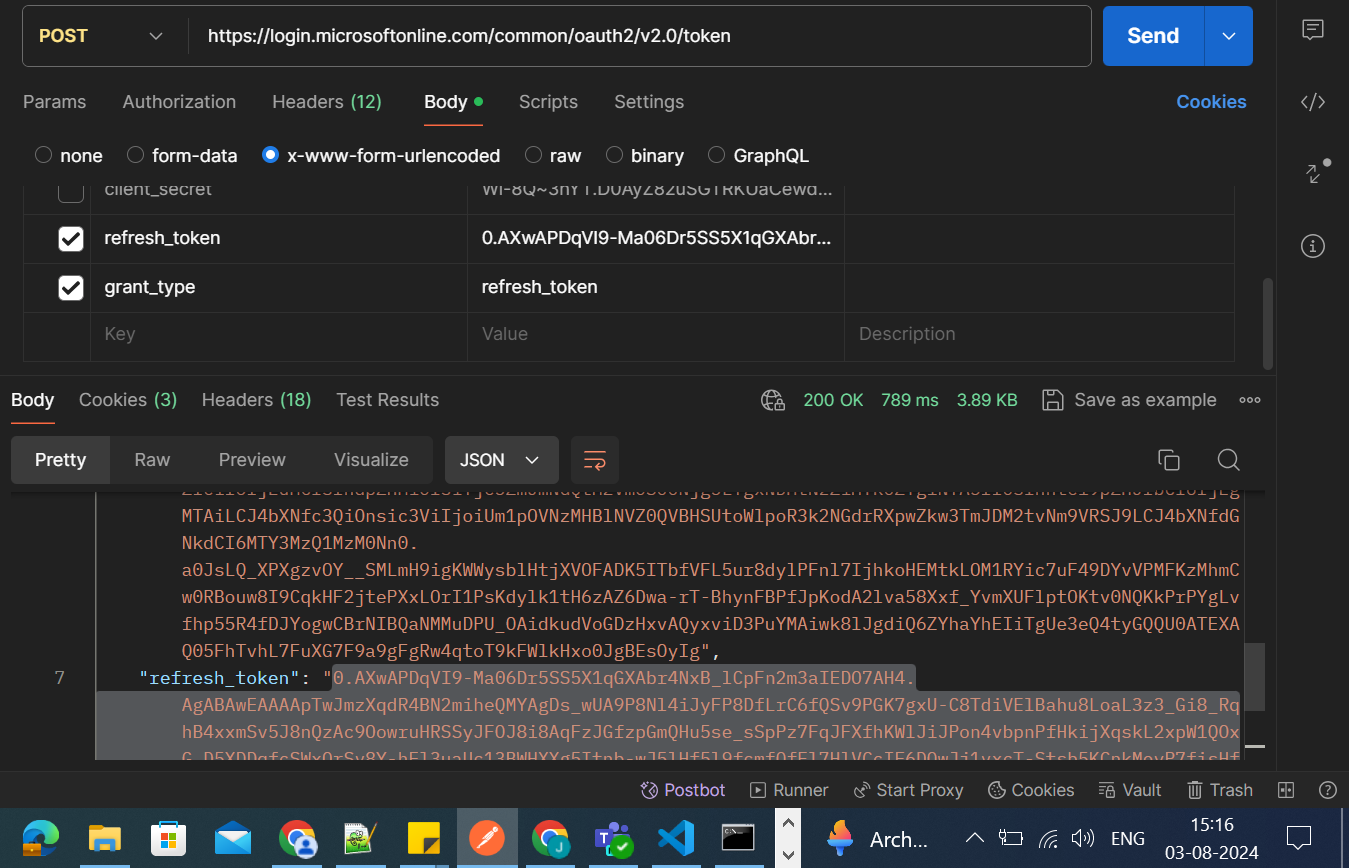Viewport: 1349px width, 868px height.
Task: Open Windows notification center icon
Action: (x=1299, y=837)
